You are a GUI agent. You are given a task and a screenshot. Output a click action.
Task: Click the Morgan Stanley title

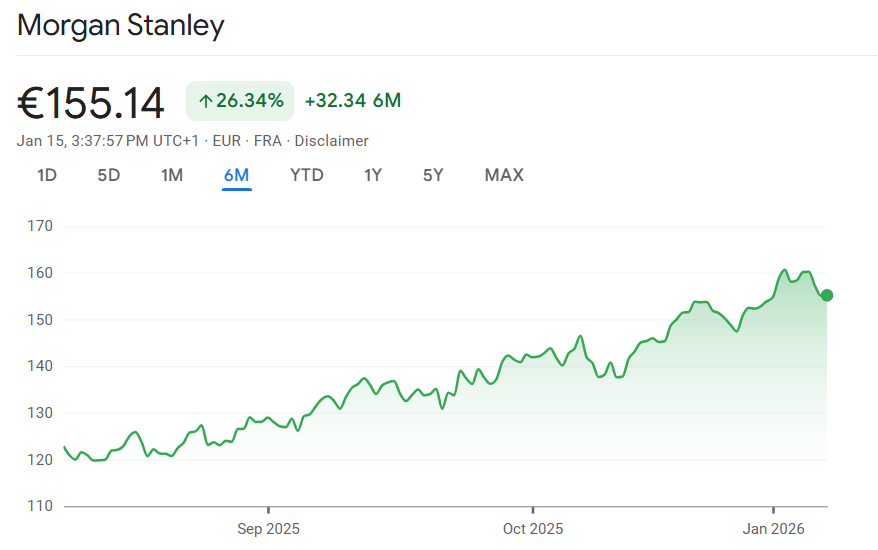coord(121,26)
